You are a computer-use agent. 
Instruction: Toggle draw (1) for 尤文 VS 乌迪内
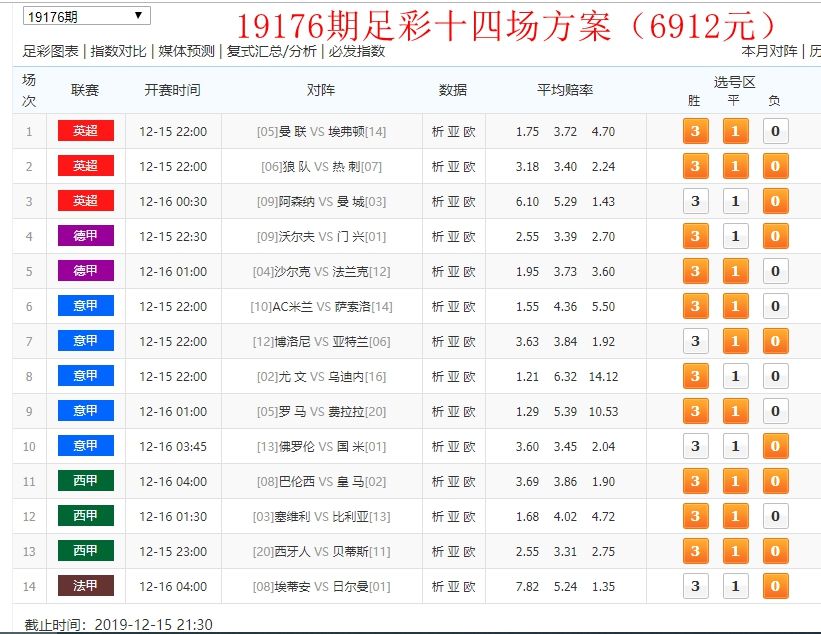click(735, 376)
